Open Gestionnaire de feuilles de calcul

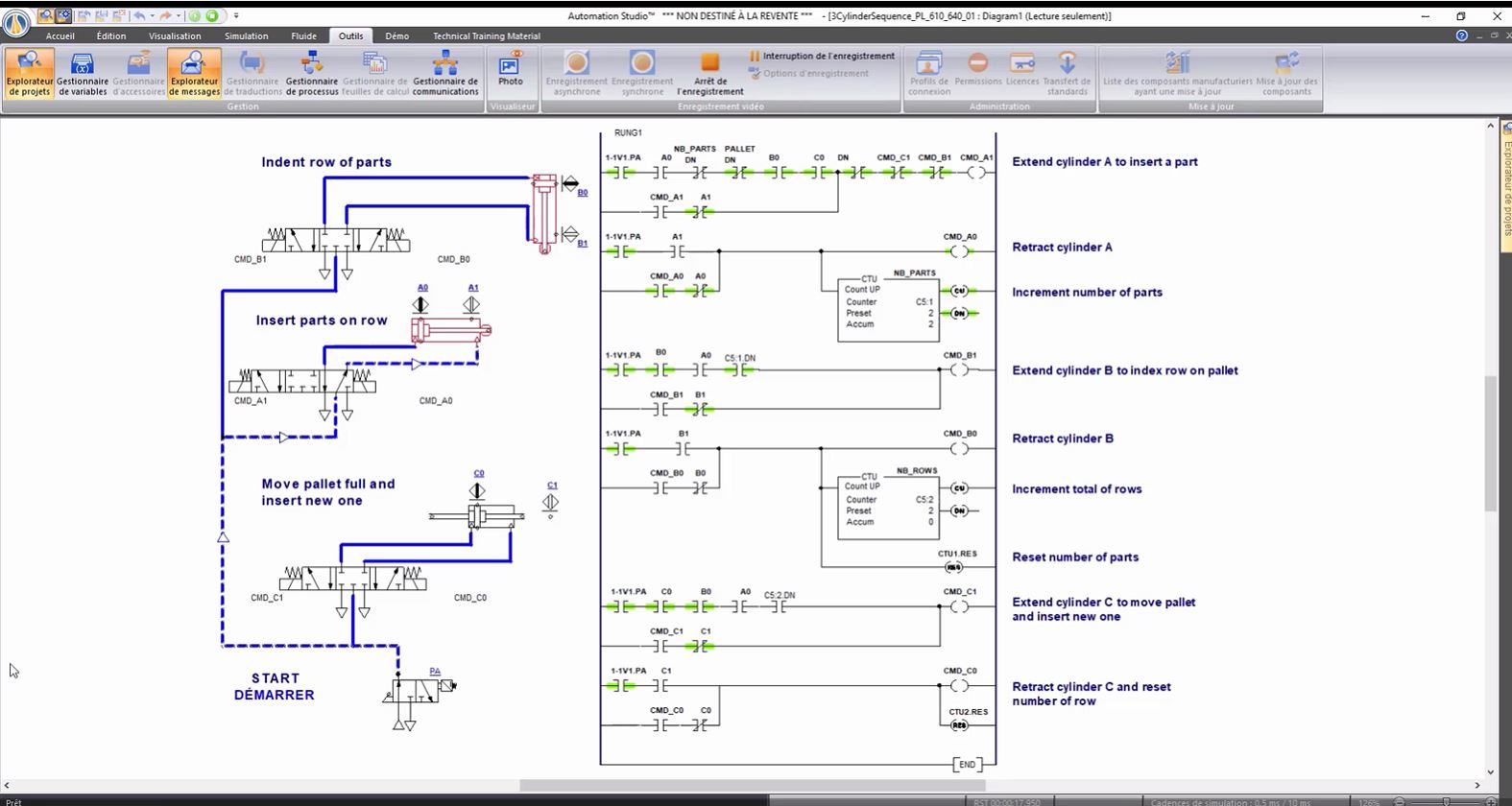(375, 73)
